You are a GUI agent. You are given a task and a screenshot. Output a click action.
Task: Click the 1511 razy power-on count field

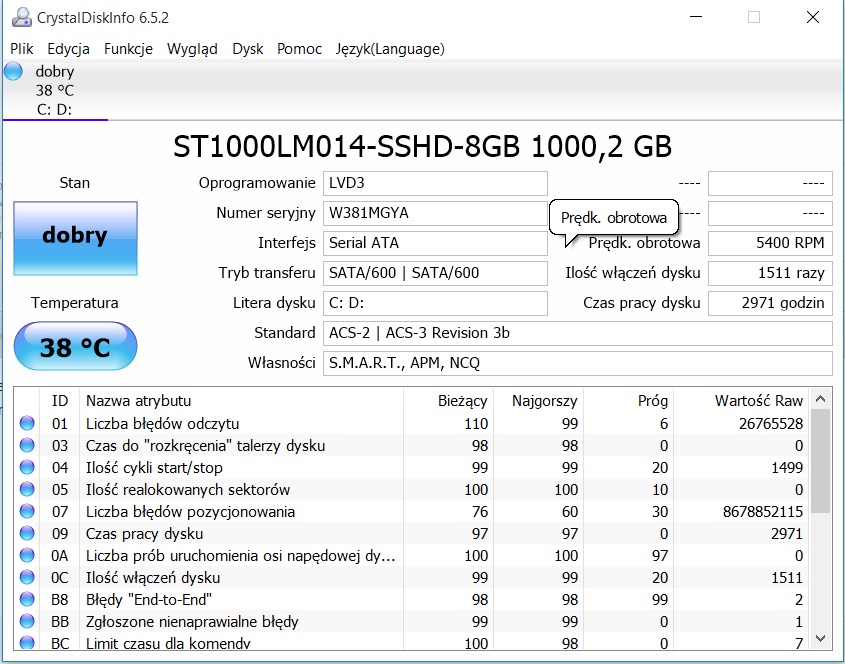(x=770, y=273)
